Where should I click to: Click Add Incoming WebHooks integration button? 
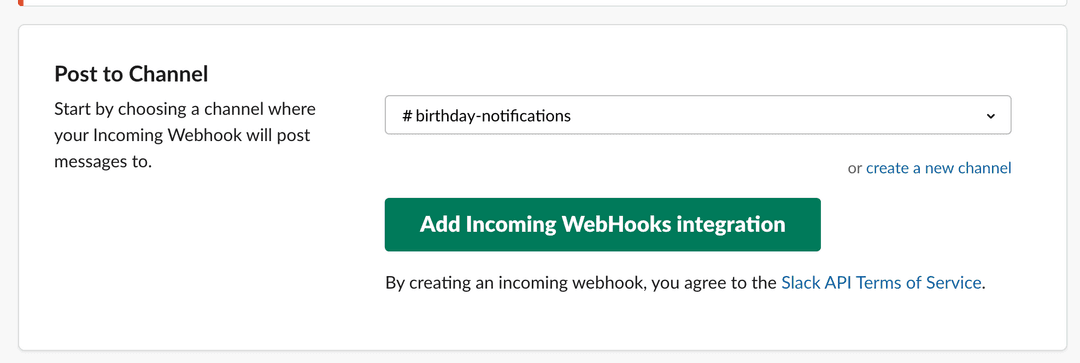point(603,225)
